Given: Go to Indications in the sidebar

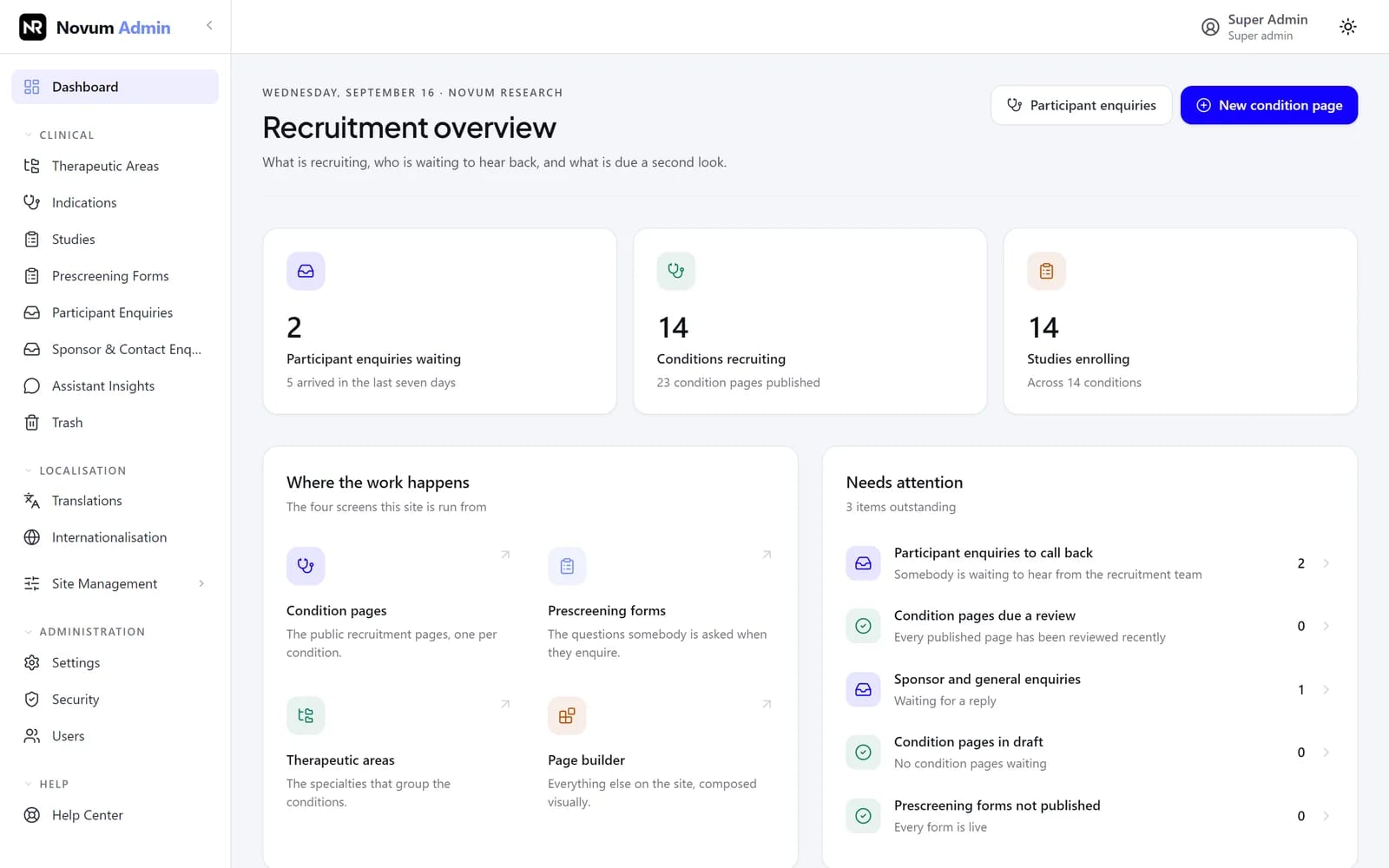Looking at the screenshot, I should (115, 202).
